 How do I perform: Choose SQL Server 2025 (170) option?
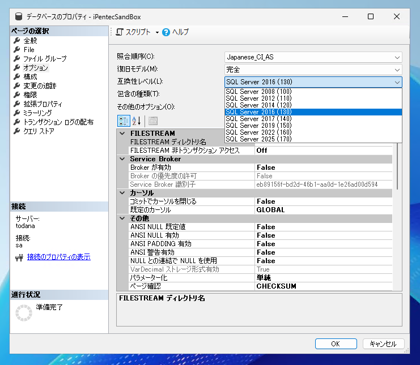click(x=313, y=139)
